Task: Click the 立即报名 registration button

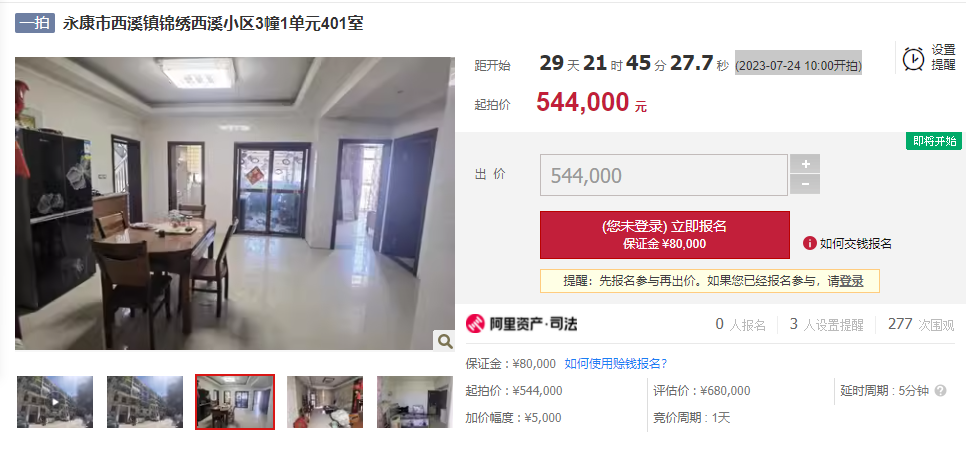Action: [665, 235]
